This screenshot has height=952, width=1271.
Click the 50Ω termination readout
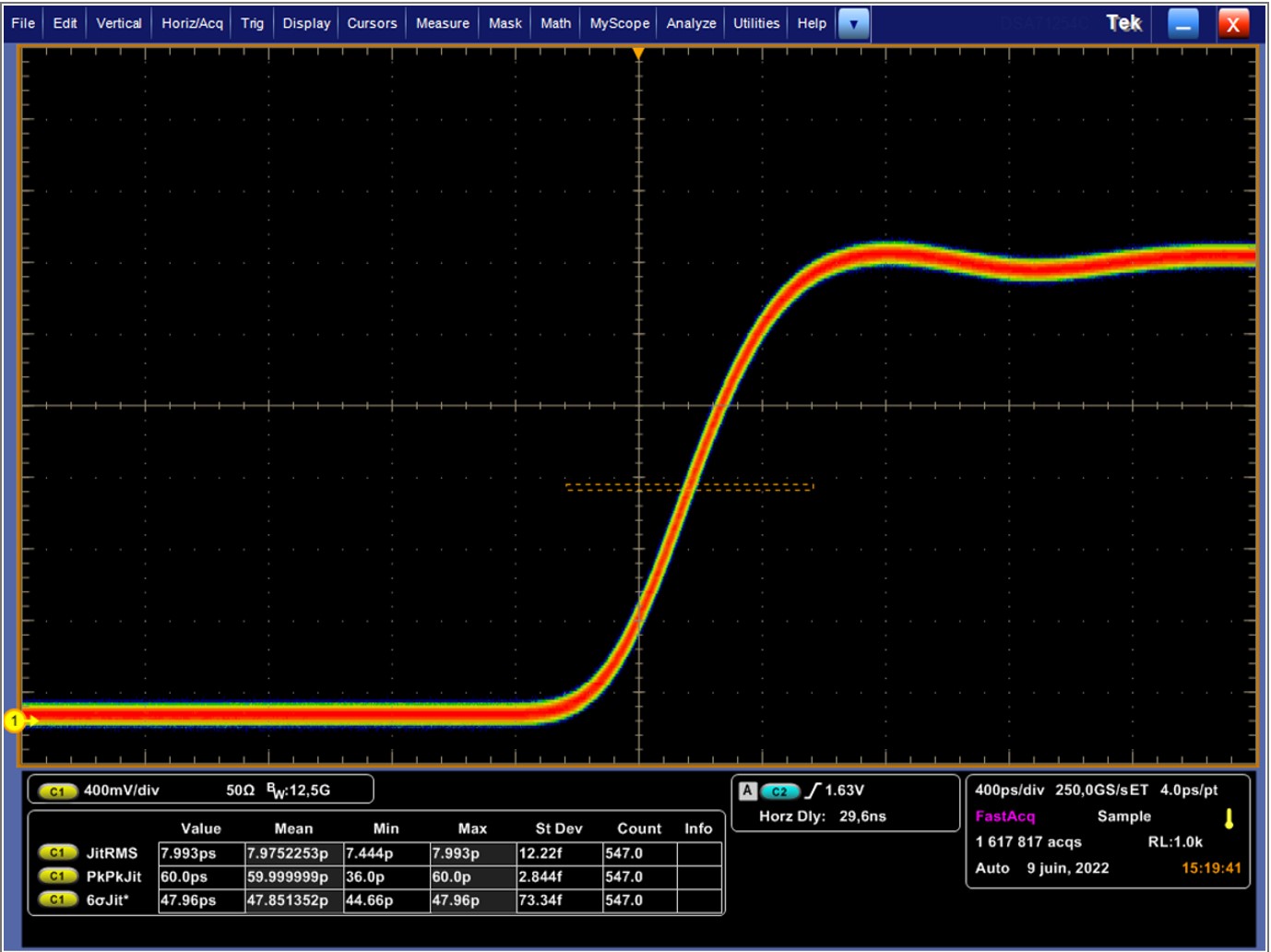240,791
